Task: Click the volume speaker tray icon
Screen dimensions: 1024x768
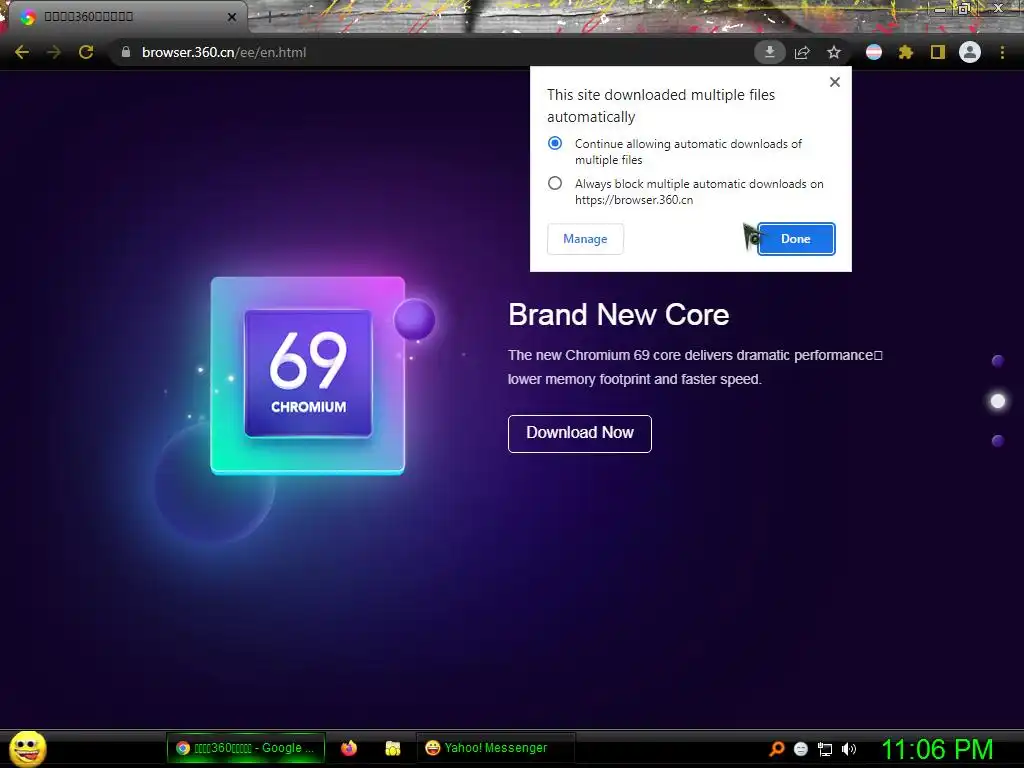Action: [x=849, y=749]
